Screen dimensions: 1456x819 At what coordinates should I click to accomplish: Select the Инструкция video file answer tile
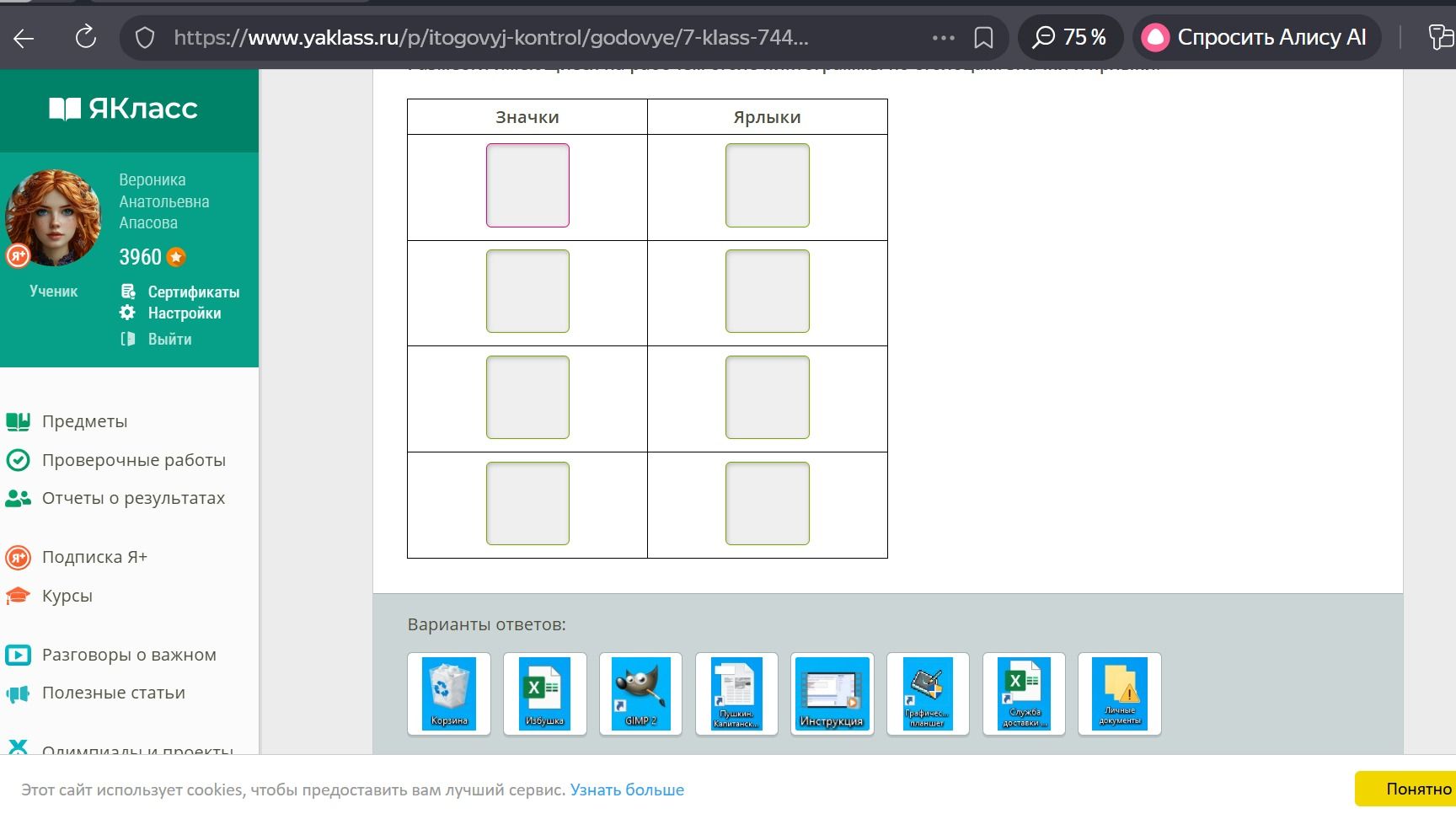(832, 693)
